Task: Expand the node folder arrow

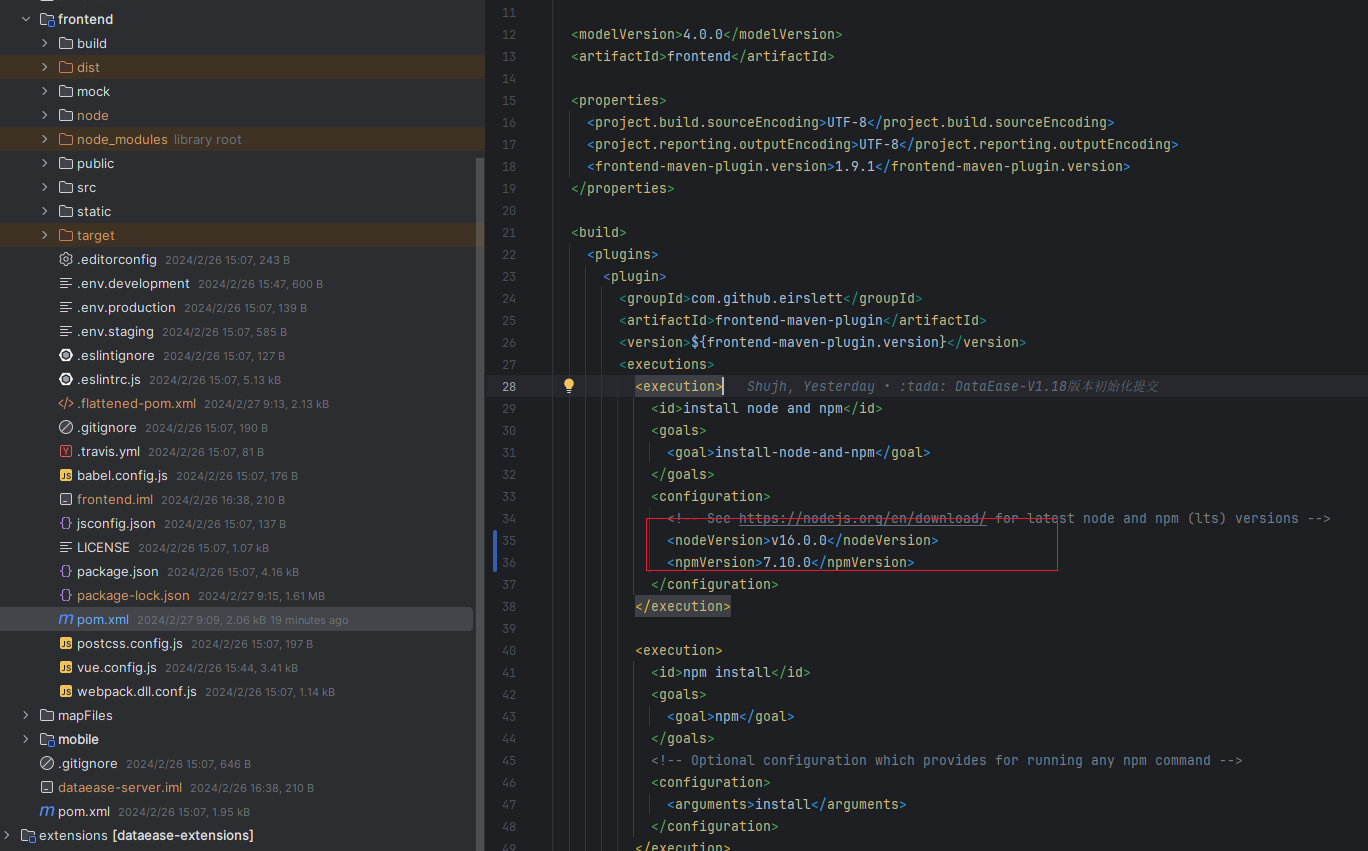Action: [45, 115]
